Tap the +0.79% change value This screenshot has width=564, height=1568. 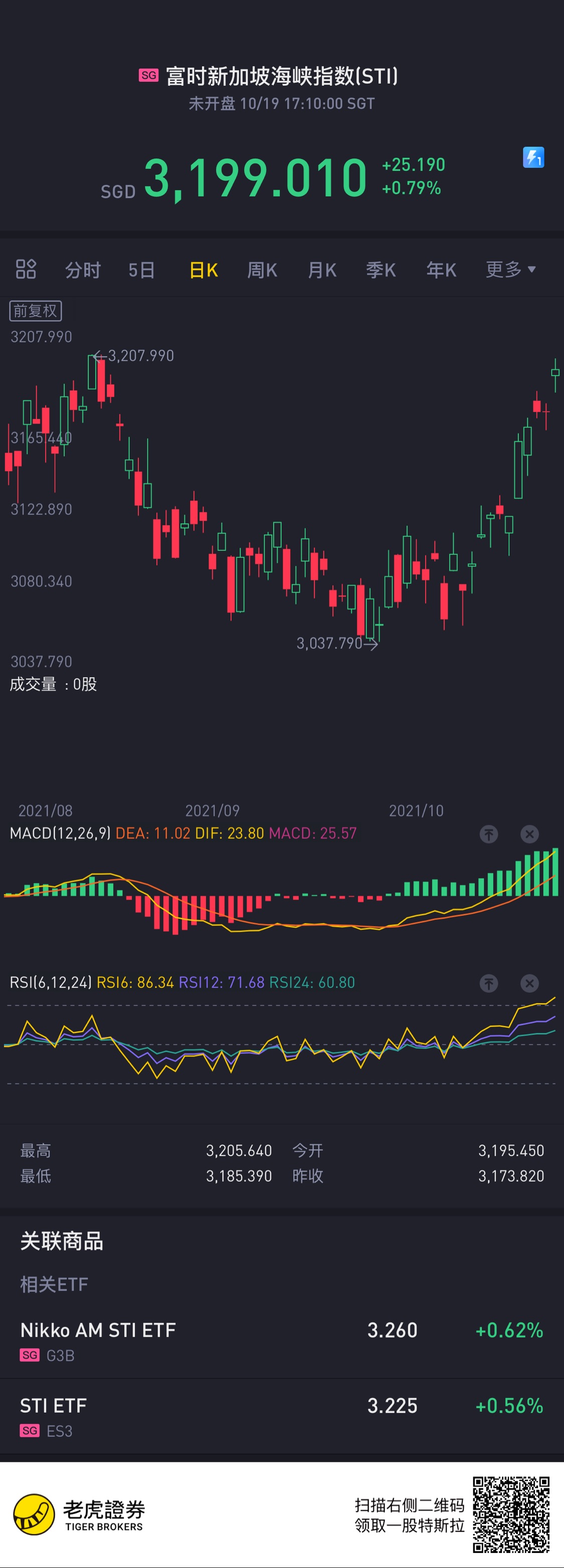[x=411, y=188]
